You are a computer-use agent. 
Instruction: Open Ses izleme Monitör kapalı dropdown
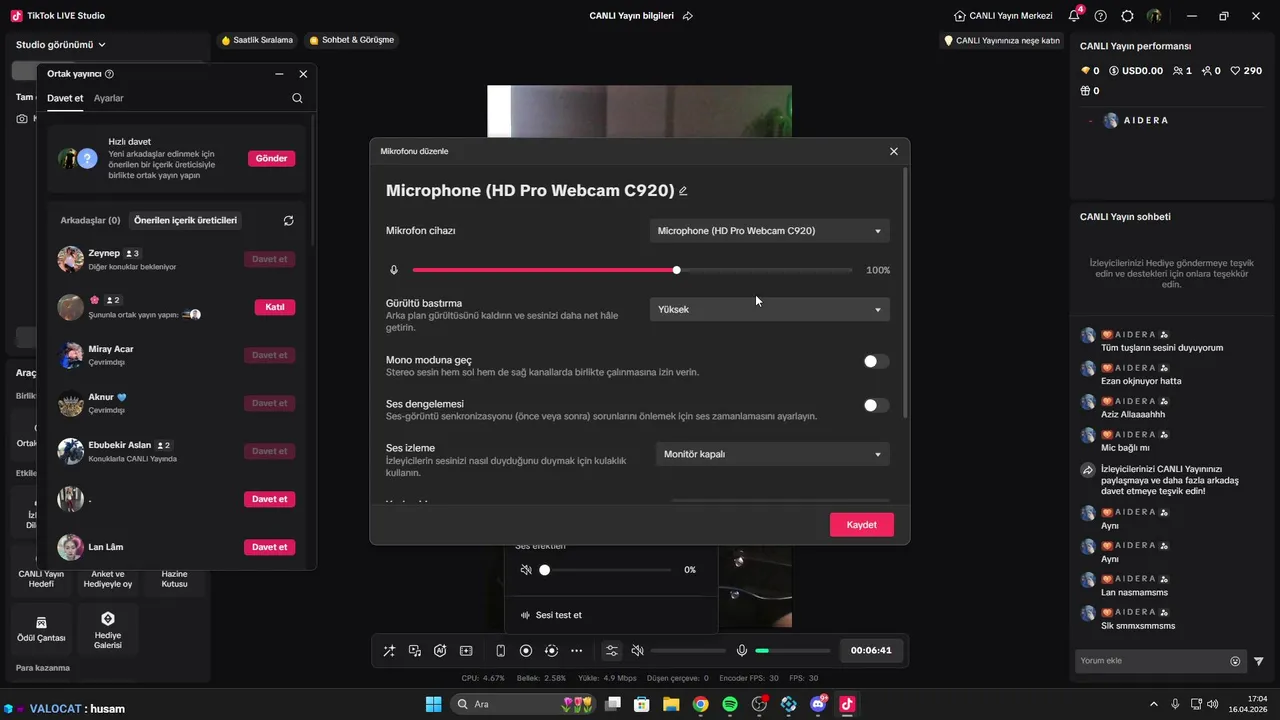point(772,454)
